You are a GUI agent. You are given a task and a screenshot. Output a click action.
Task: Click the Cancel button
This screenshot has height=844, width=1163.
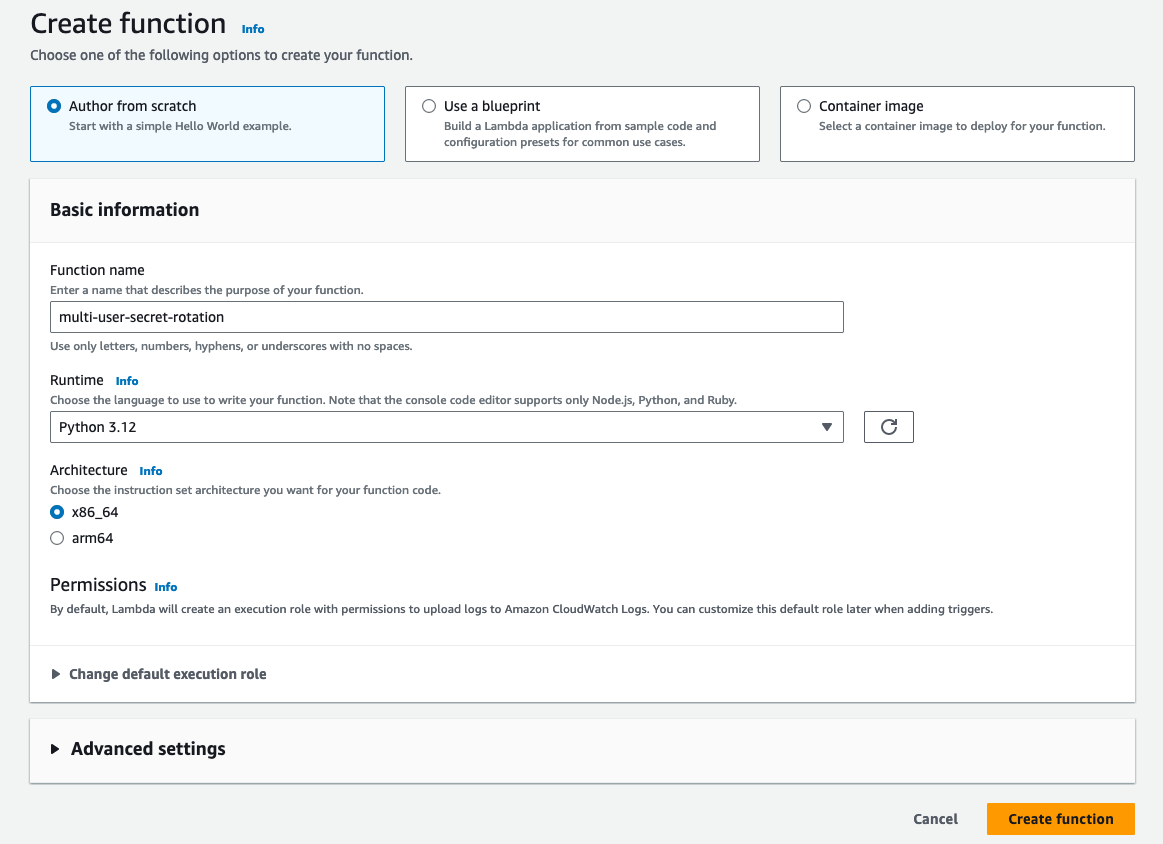tap(934, 818)
